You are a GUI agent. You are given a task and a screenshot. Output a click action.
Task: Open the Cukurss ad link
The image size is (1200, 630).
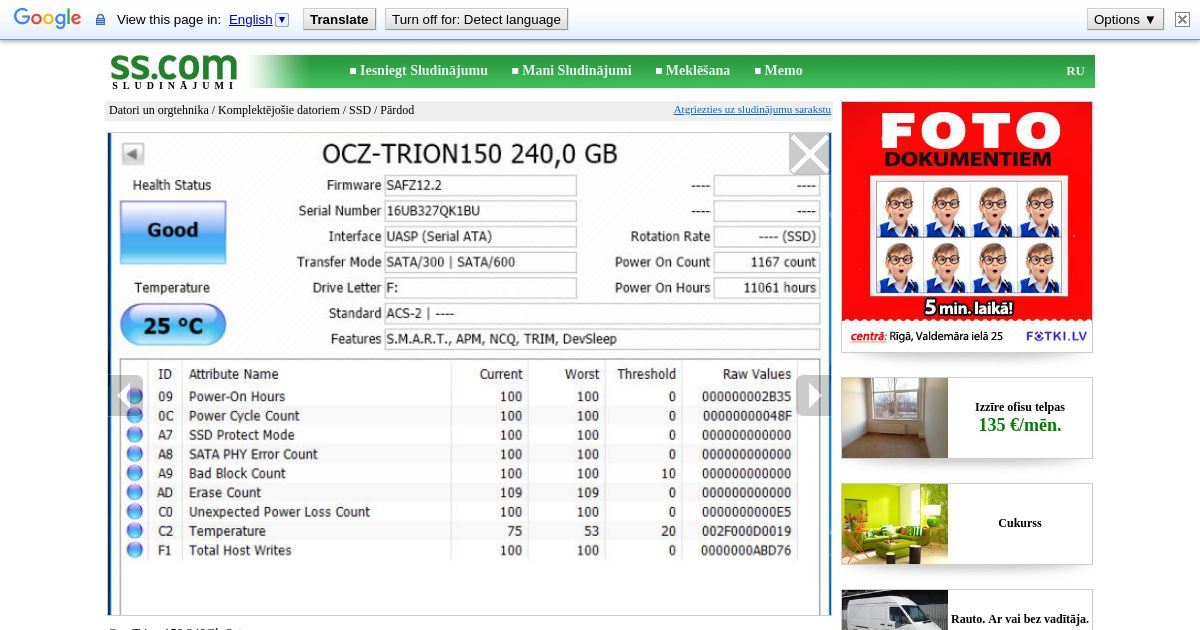[x=1020, y=523]
